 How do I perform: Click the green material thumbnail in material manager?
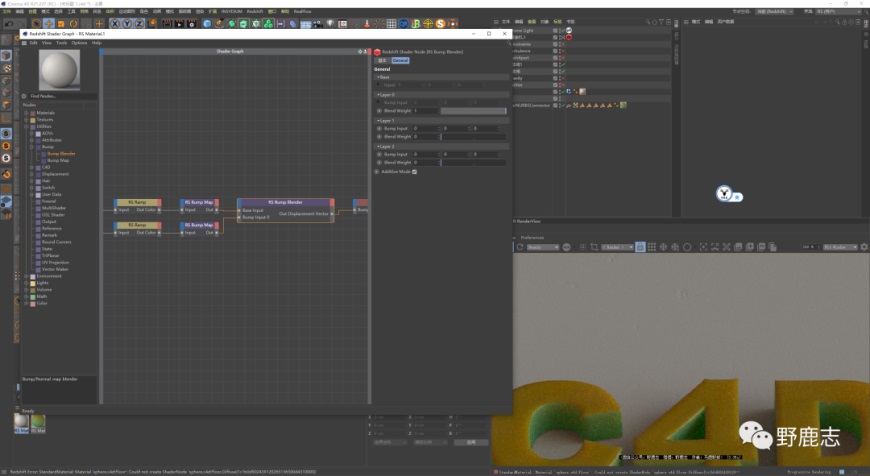pos(38,423)
